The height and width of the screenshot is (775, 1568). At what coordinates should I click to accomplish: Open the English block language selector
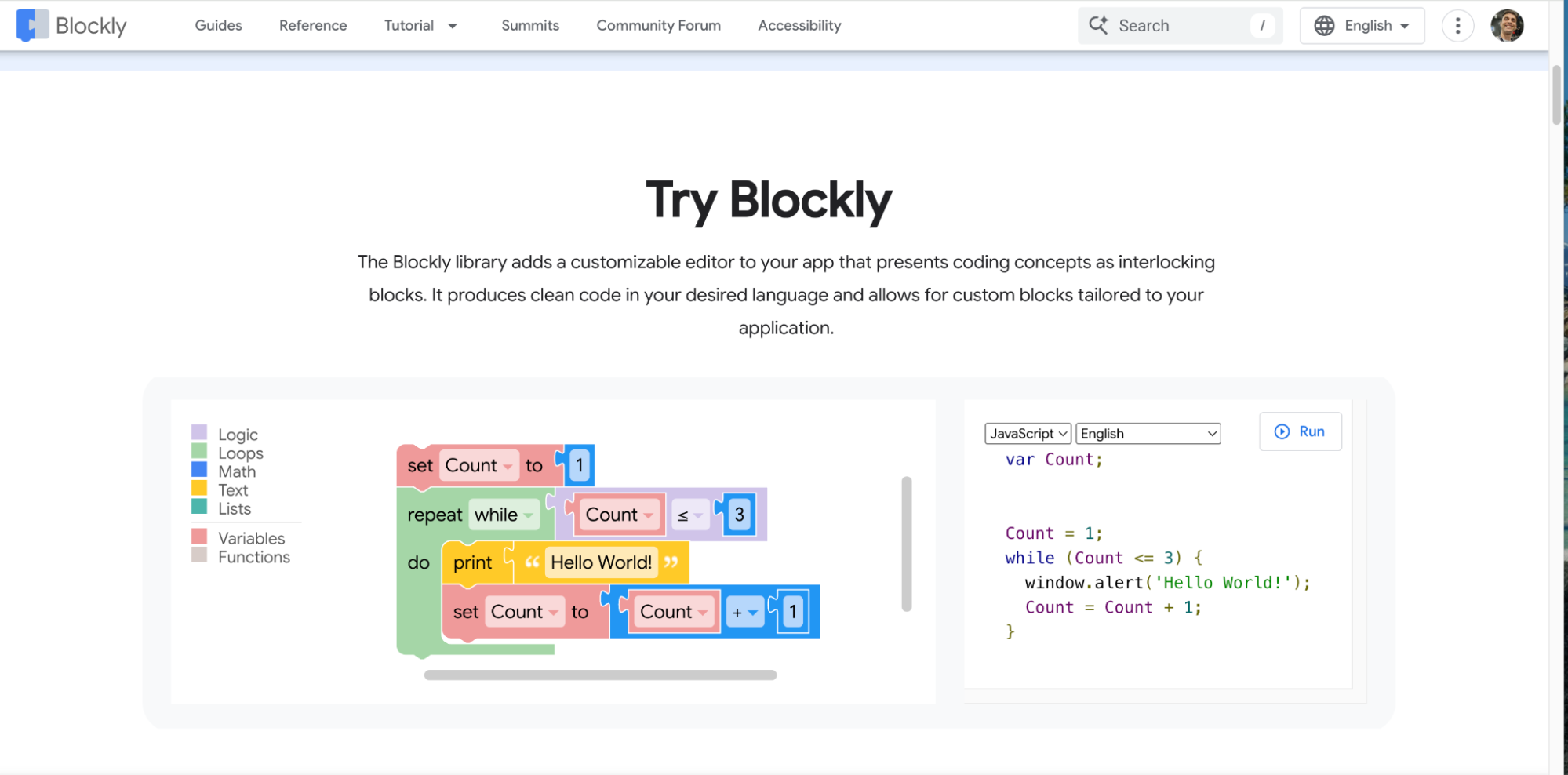coord(1148,434)
